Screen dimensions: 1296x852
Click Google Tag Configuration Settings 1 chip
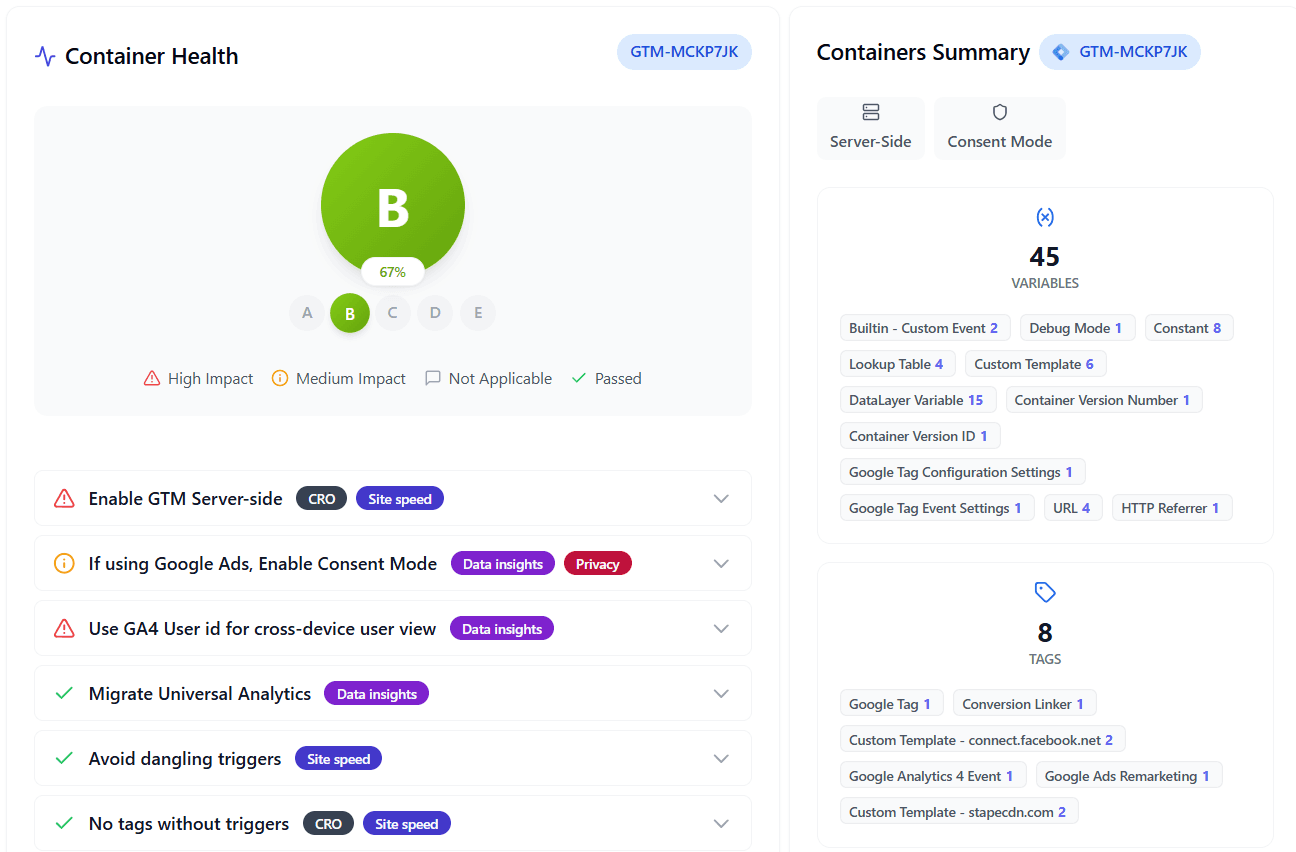coord(962,472)
